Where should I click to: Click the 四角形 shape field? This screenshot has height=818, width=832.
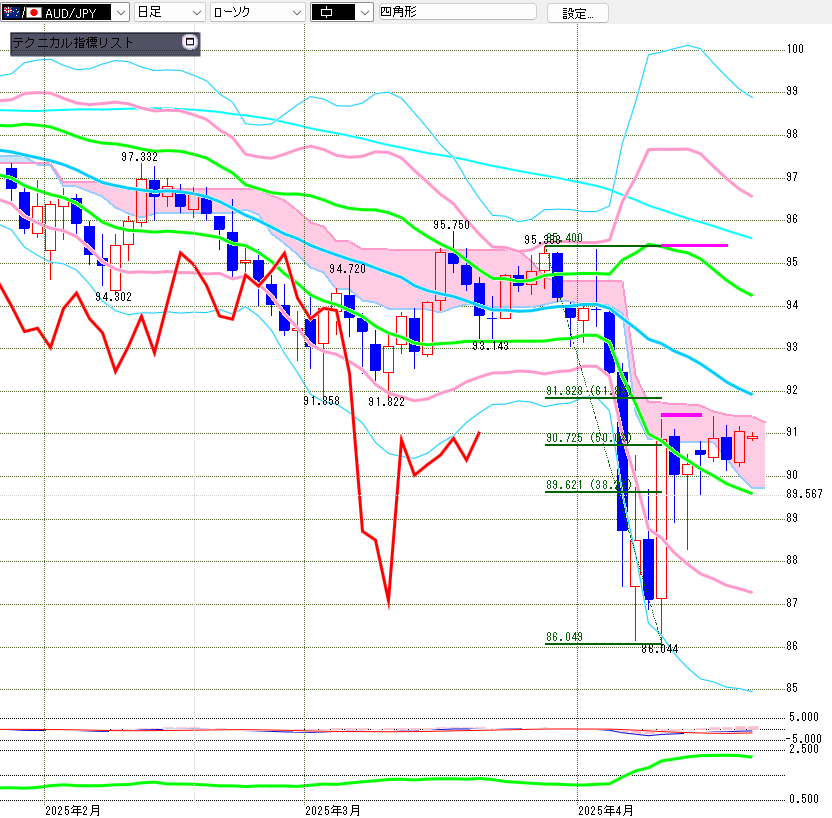click(457, 12)
